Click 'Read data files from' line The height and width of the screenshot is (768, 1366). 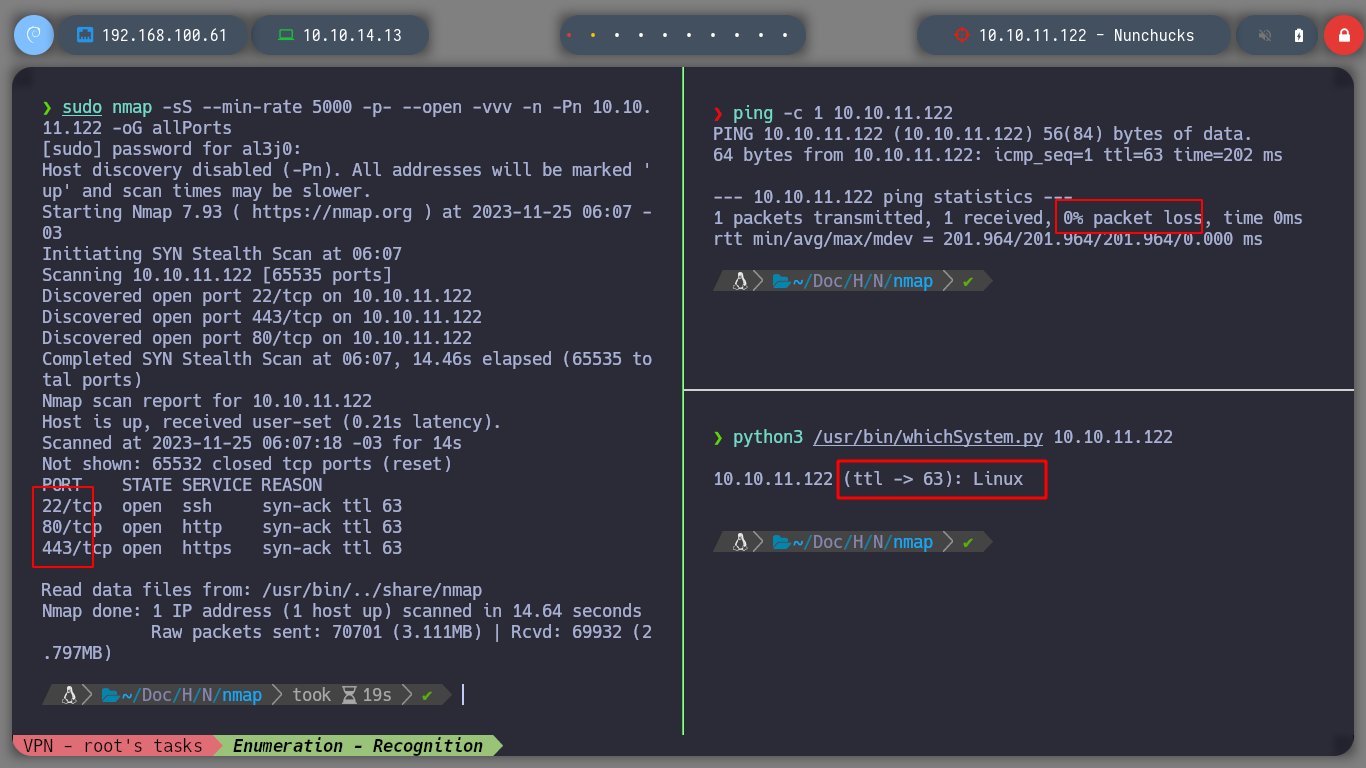pos(262,590)
